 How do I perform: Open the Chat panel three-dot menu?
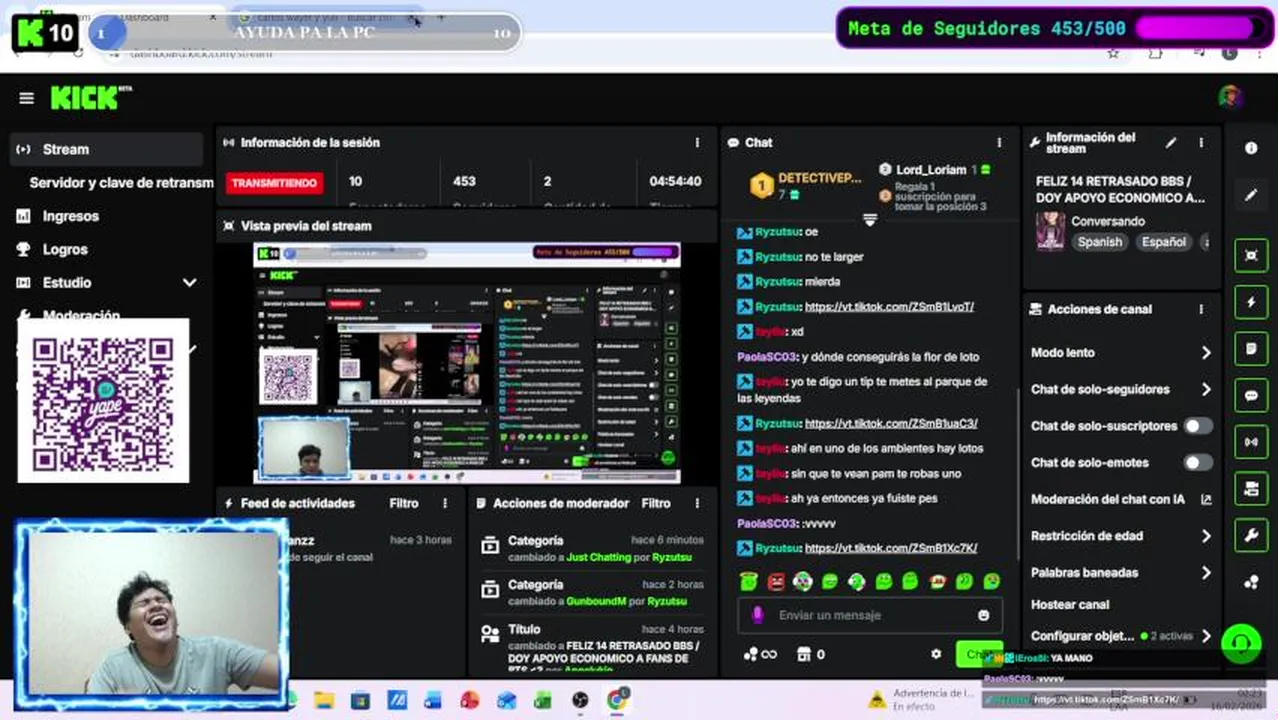998,143
